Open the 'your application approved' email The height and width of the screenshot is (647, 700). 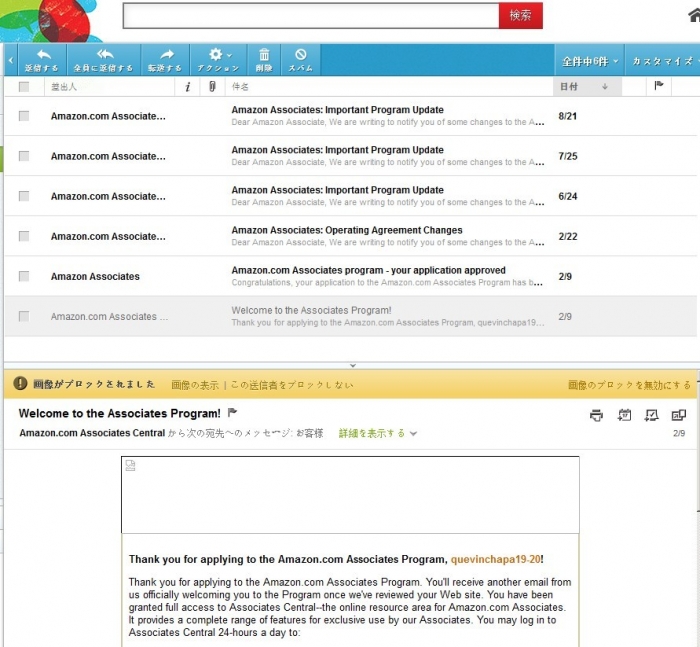click(350, 276)
